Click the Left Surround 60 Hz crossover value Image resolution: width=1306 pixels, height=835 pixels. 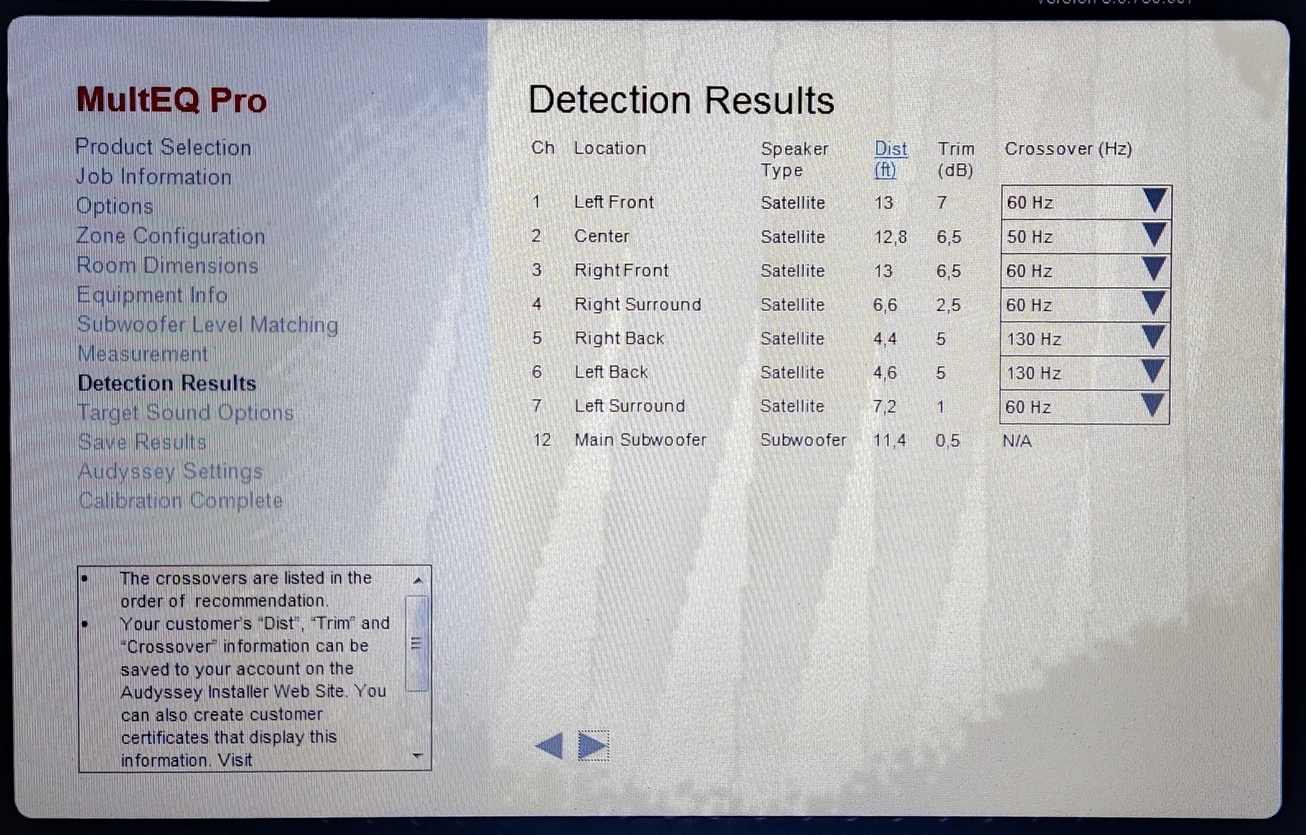click(1029, 407)
